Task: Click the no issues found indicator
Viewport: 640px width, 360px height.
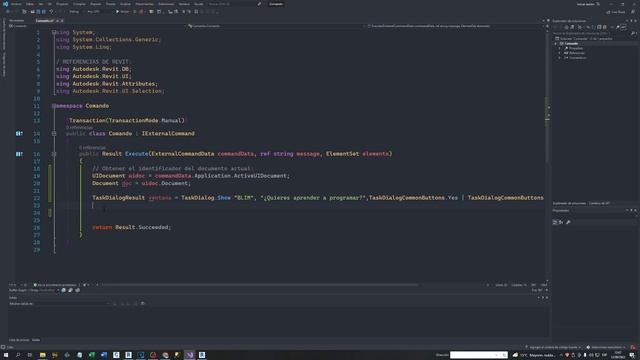Action: coord(55,285)
